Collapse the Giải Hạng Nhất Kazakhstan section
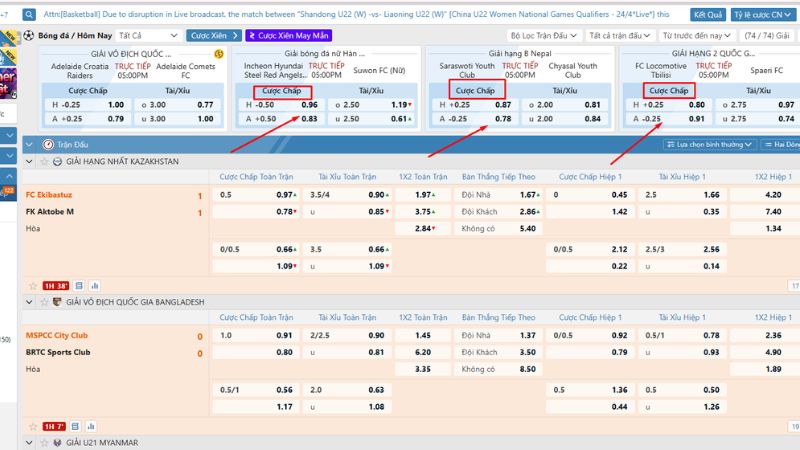The height and width of the screenshot is (450, 800). click(30, 161)
